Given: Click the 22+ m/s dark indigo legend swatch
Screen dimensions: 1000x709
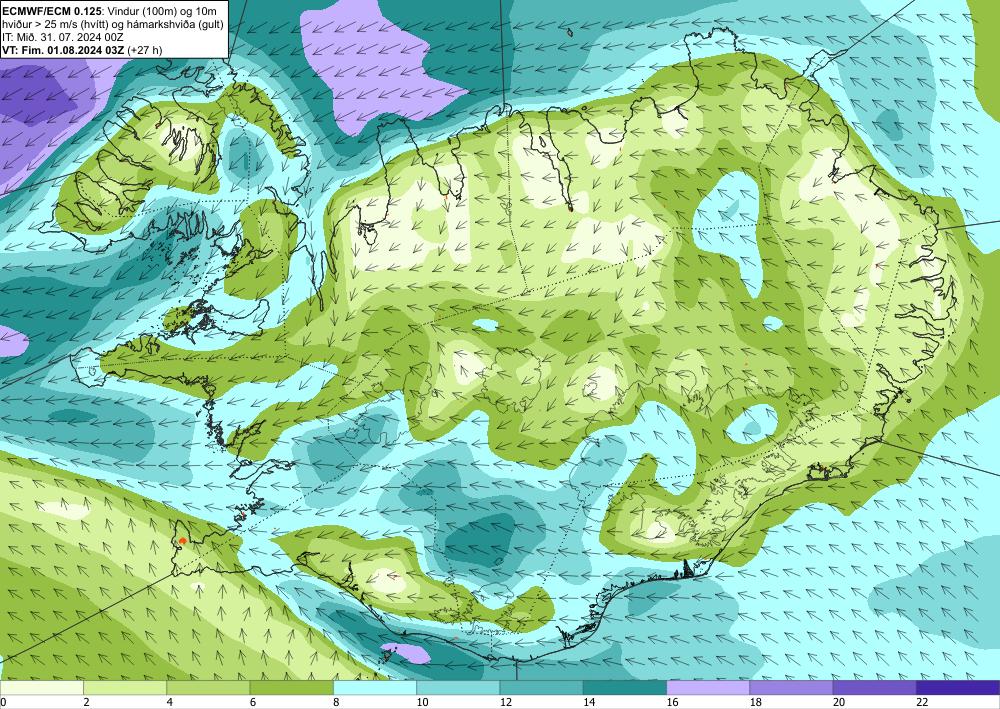Looking at the screenshot, I should 958,688.
